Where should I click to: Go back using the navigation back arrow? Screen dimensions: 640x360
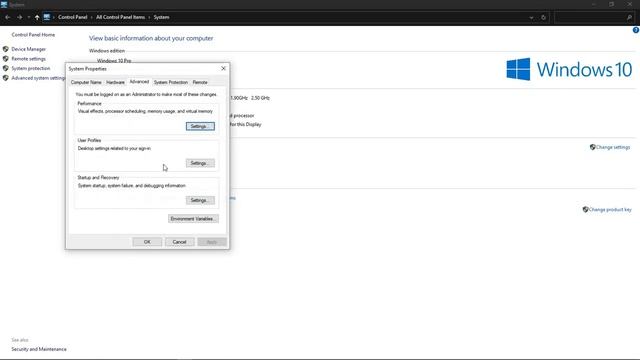[x=7, y=17]
